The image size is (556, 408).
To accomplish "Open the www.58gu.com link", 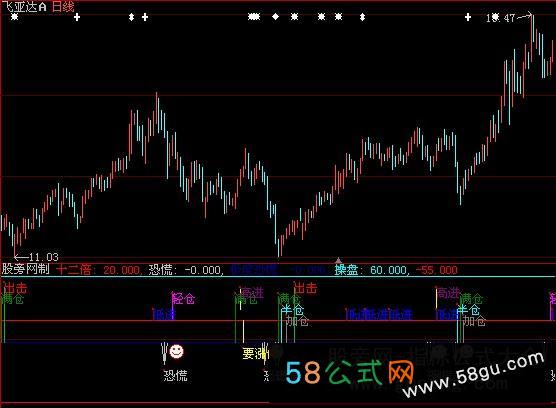I will coord(474,374).
